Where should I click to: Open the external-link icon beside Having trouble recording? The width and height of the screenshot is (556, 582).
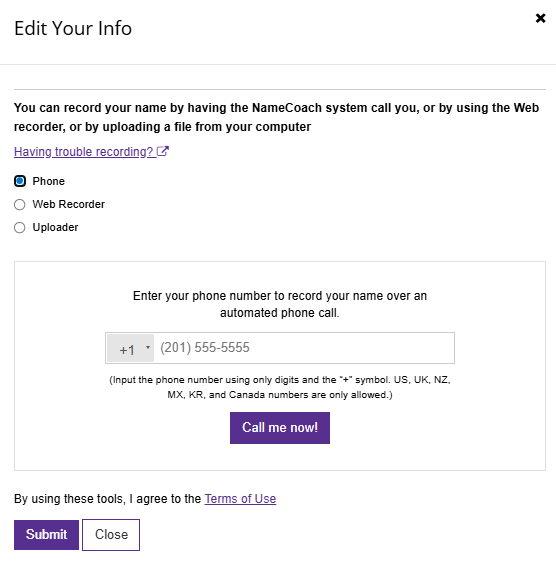[163, 151]
